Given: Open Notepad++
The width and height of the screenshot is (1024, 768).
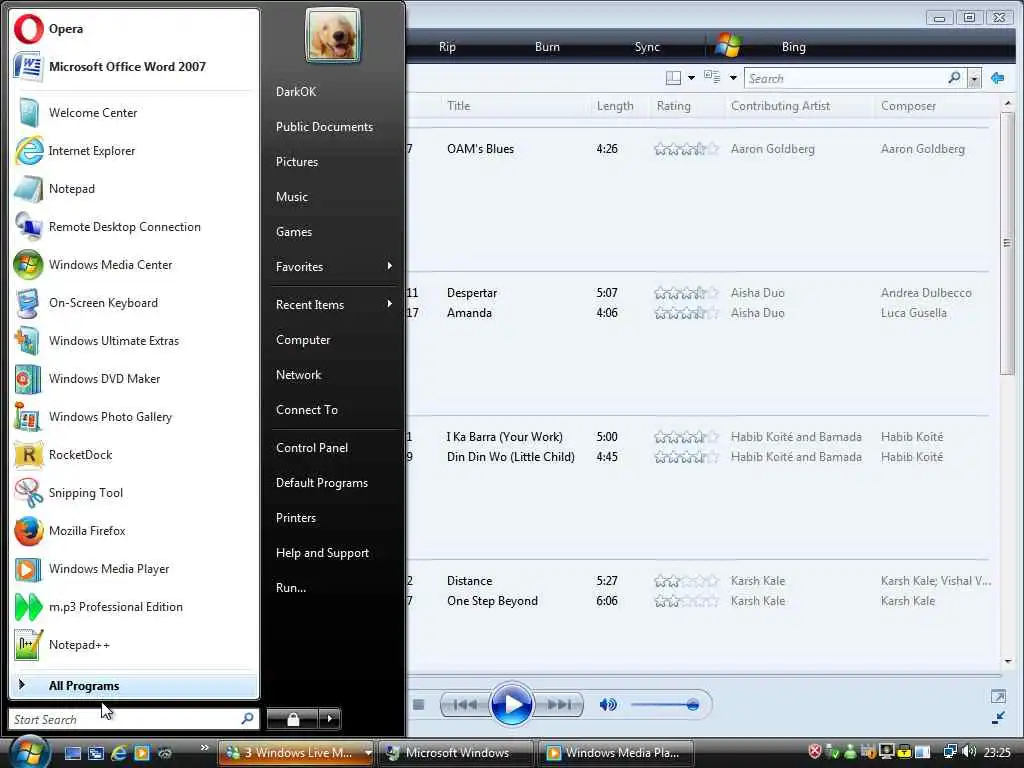Looking at the screenshot, I should [134, 645].
